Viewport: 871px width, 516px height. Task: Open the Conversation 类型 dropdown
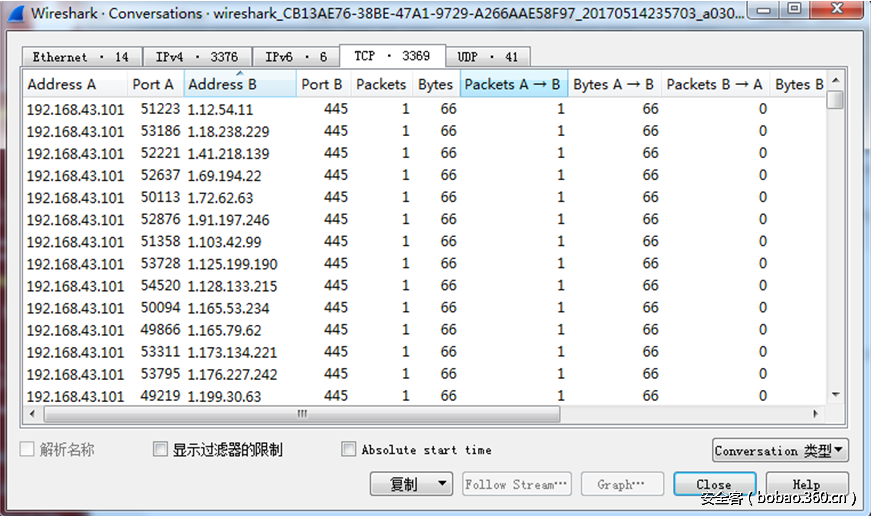pyautogui.click(x=781, y=451)
